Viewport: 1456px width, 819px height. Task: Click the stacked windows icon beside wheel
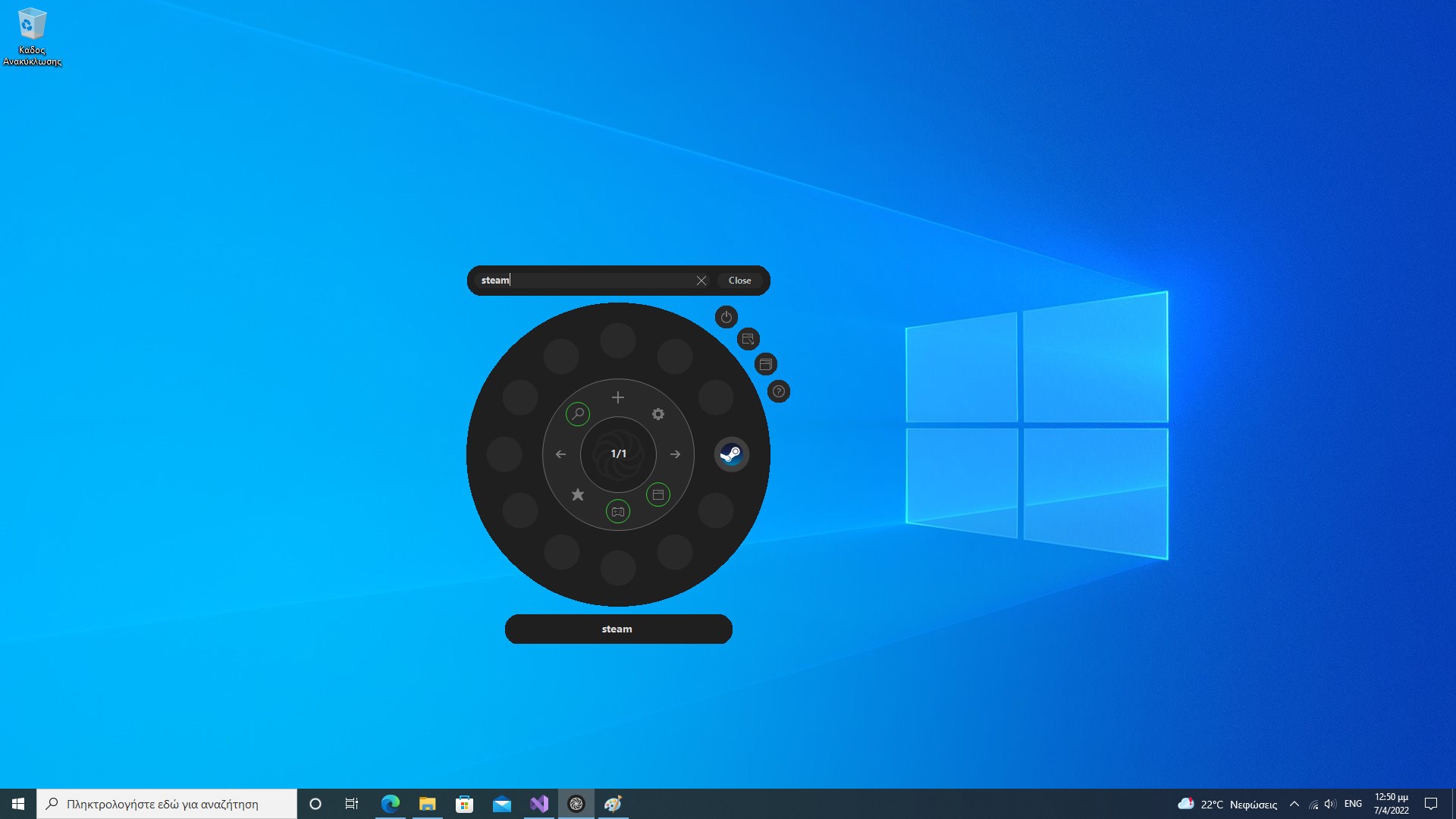766,365
